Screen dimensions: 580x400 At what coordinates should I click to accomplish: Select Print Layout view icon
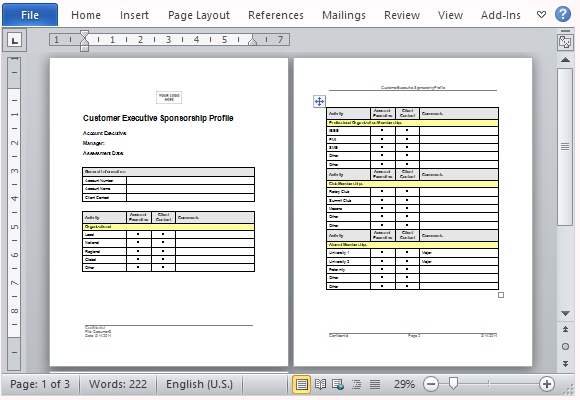click(x=301, y=384)
